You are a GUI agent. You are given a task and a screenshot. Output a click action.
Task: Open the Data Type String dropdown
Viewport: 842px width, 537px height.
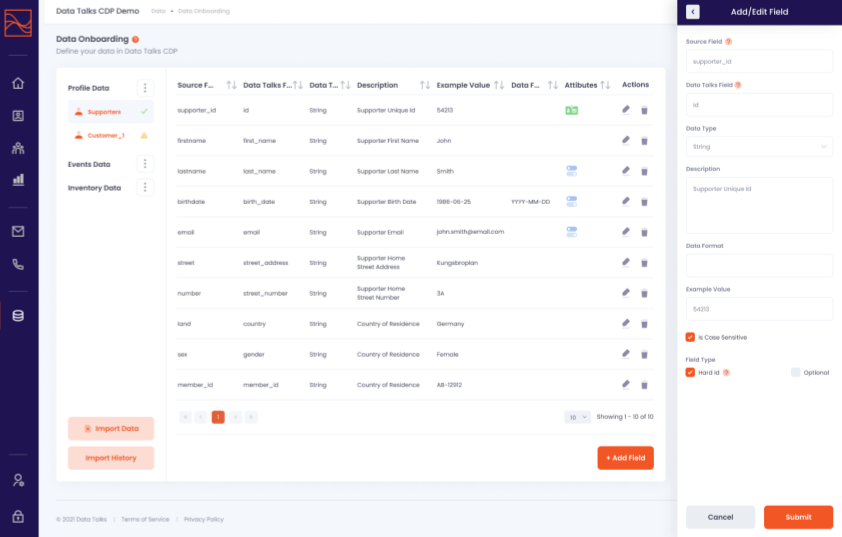tap(759, 147)
